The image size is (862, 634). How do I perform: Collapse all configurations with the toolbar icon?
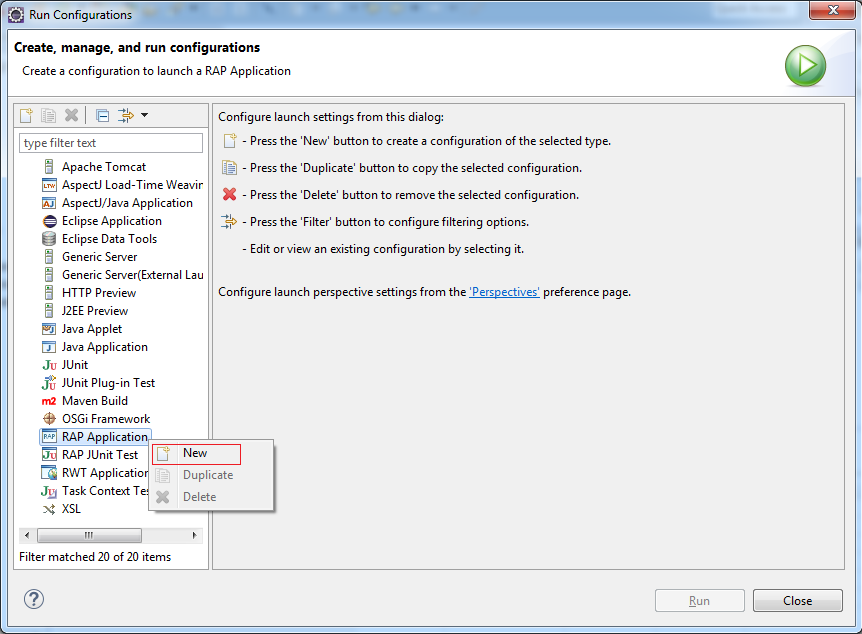click(x=102, y=115)
